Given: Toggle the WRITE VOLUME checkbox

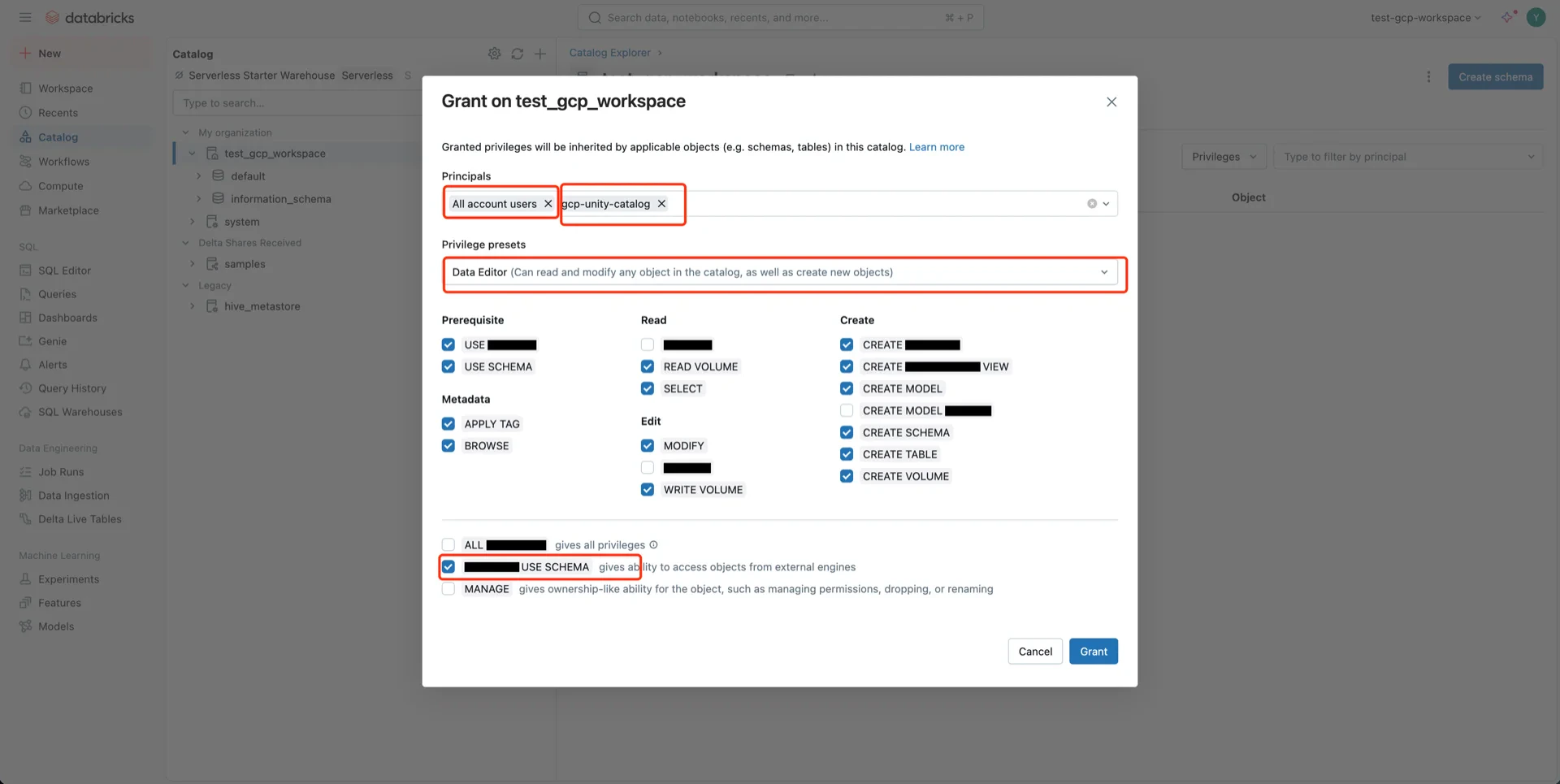Looking at the screenshot, I should pos(648,490).
